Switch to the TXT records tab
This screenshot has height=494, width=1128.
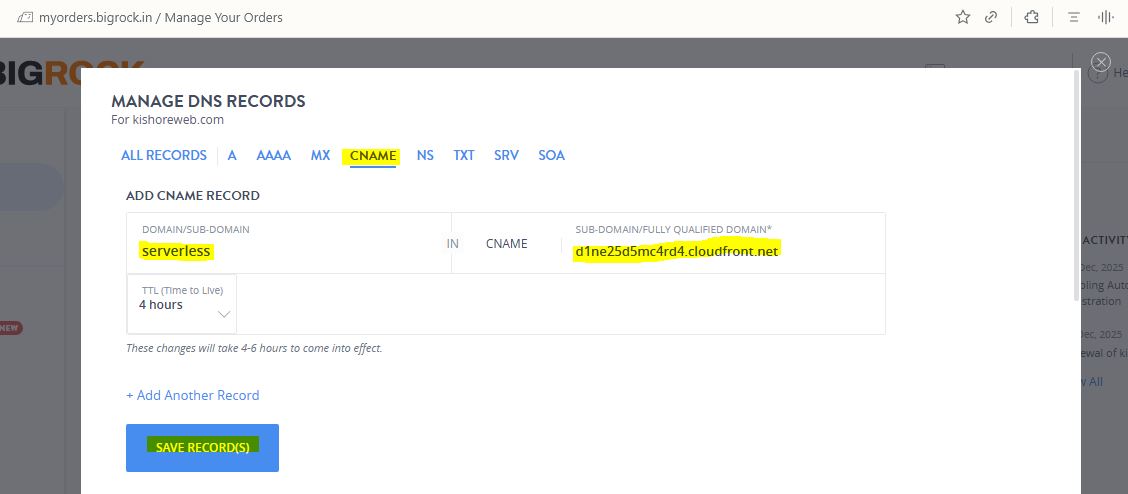pyautogui.click(x=464, y=155)
